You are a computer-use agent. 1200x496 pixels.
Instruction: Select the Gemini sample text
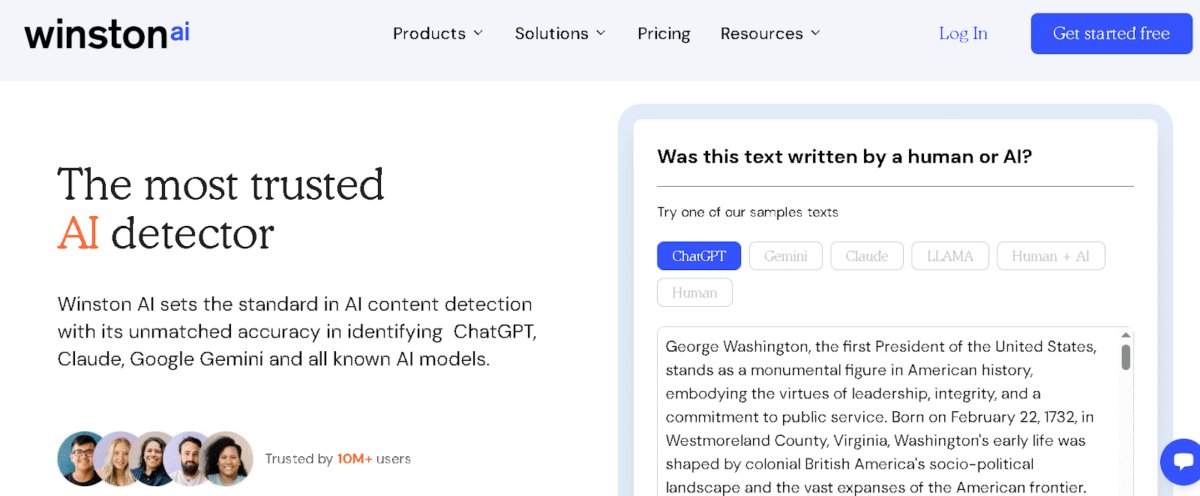786,256
